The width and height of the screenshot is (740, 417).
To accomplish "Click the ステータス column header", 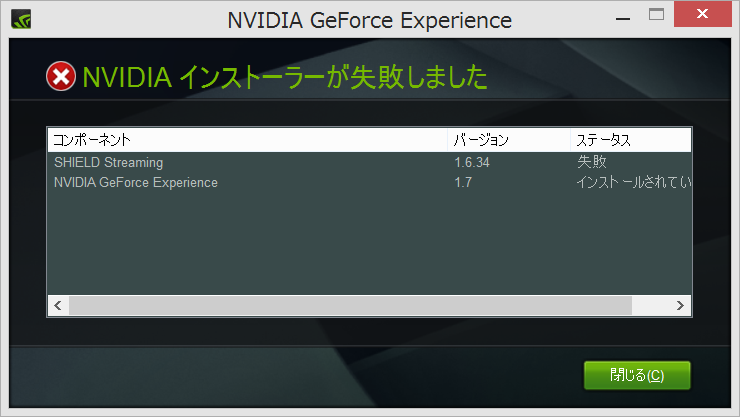I will coord(631,140).
